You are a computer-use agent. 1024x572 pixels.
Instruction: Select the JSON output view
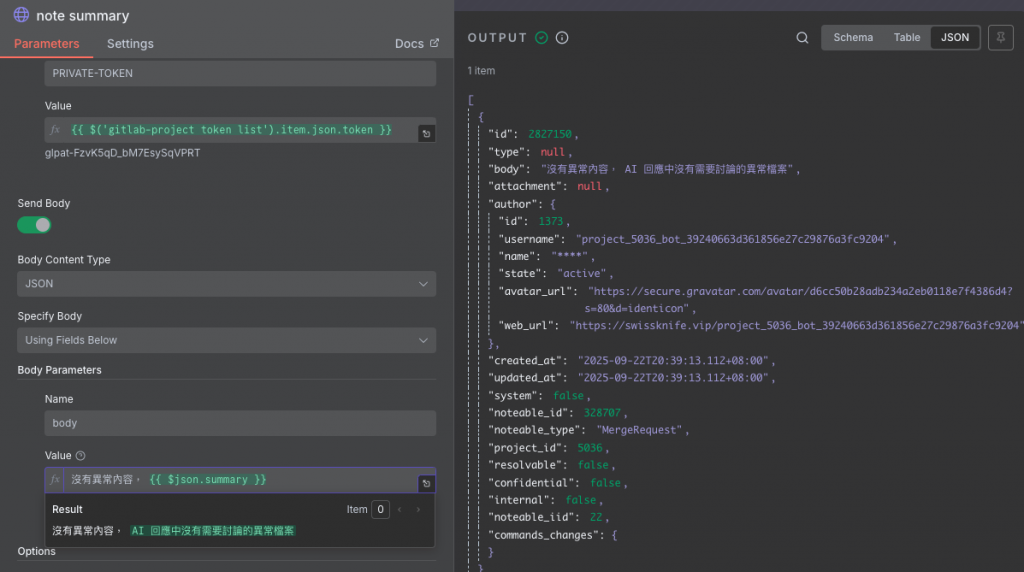955,38
